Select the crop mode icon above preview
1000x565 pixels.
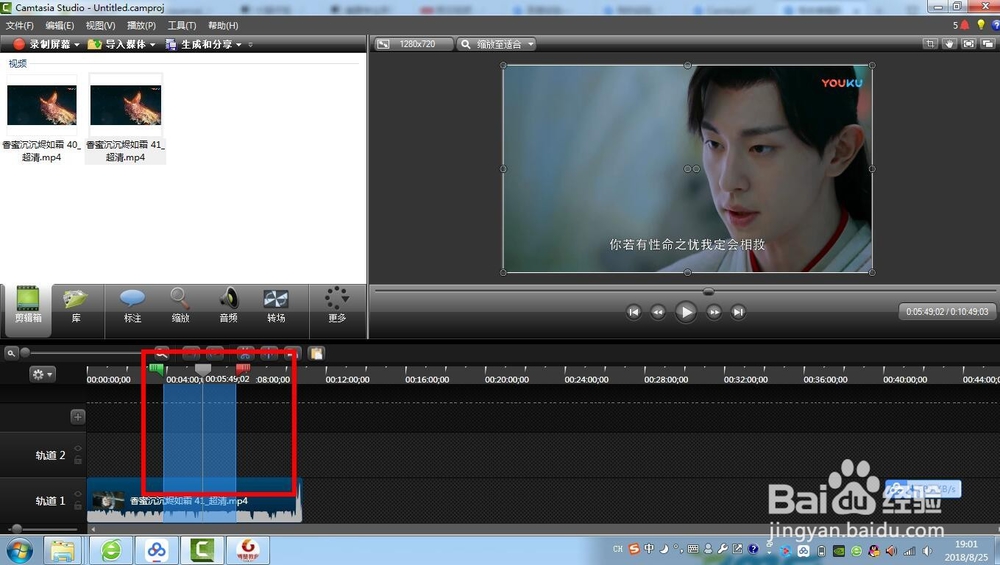[x=930, y=44]
